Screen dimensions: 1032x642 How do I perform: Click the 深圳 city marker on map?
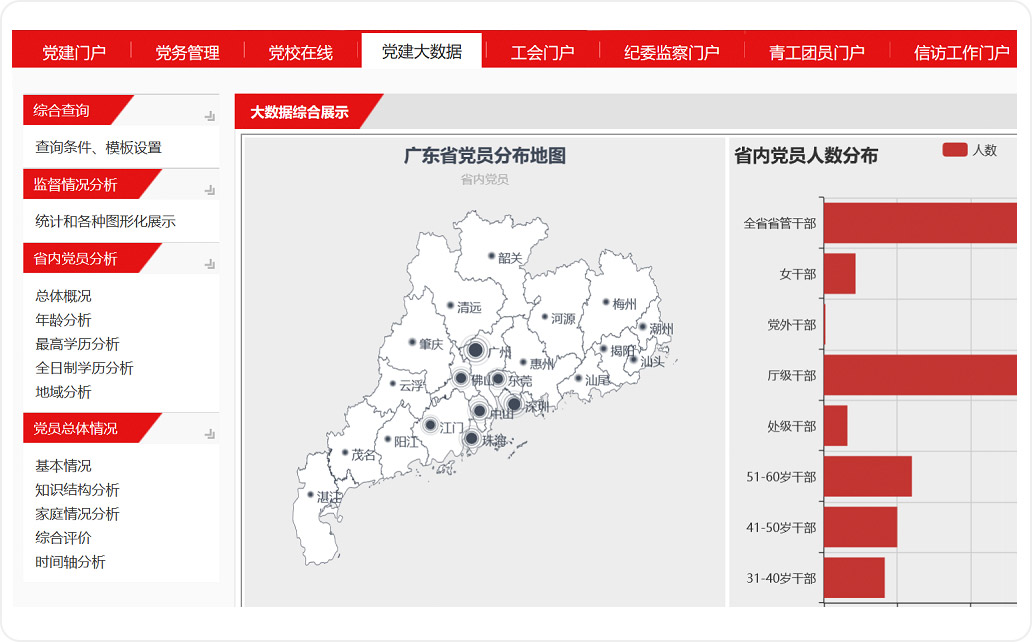coord(514,404)
